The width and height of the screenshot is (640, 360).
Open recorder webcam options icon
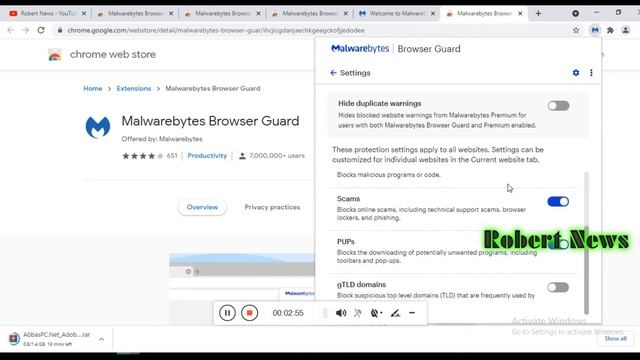(x=376, y=313)
